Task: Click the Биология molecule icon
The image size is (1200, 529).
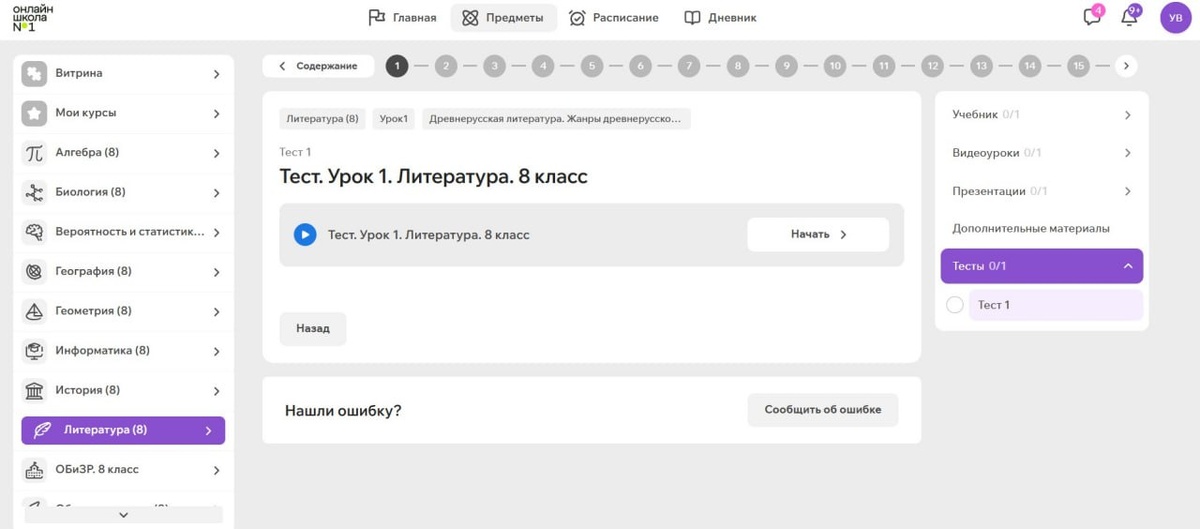Action: point(35,193)
